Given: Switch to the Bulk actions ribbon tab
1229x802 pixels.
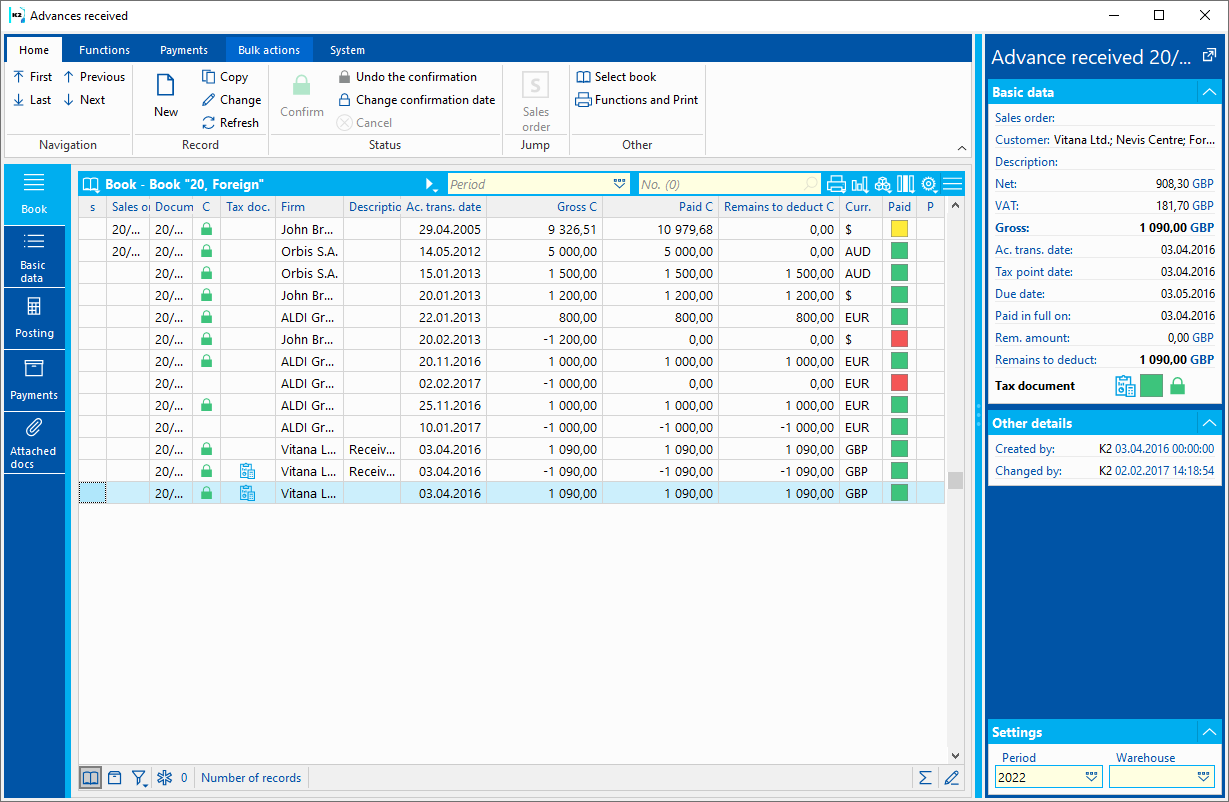Looking at the screenshot, I should pyautogui.click(x=269, y=50).
